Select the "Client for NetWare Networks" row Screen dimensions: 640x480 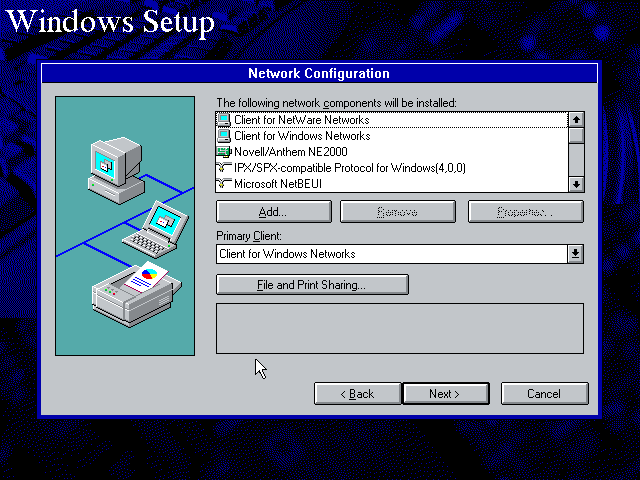[392, 120]
